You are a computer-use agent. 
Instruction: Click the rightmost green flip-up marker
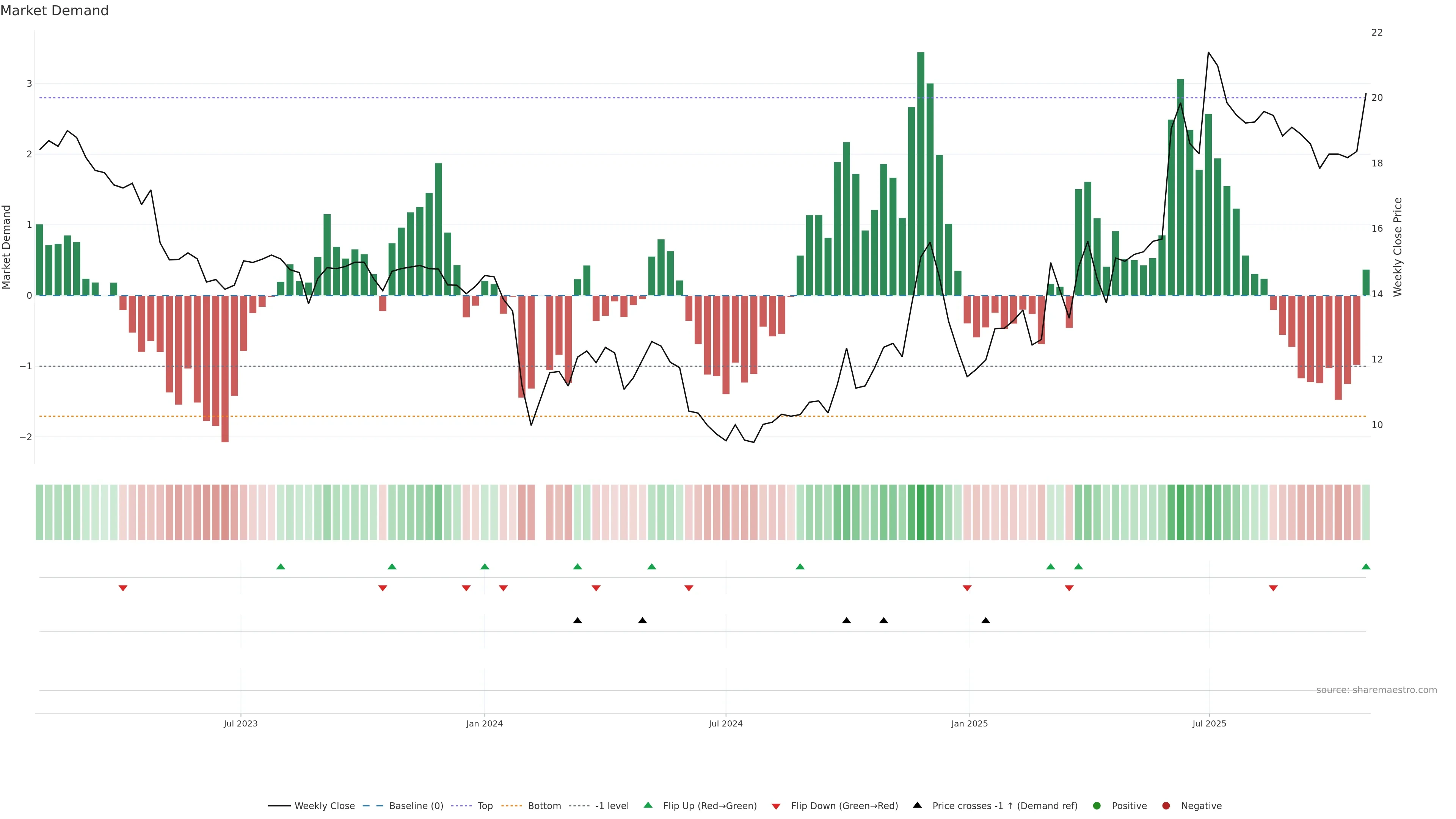[x=1366, y=566]
